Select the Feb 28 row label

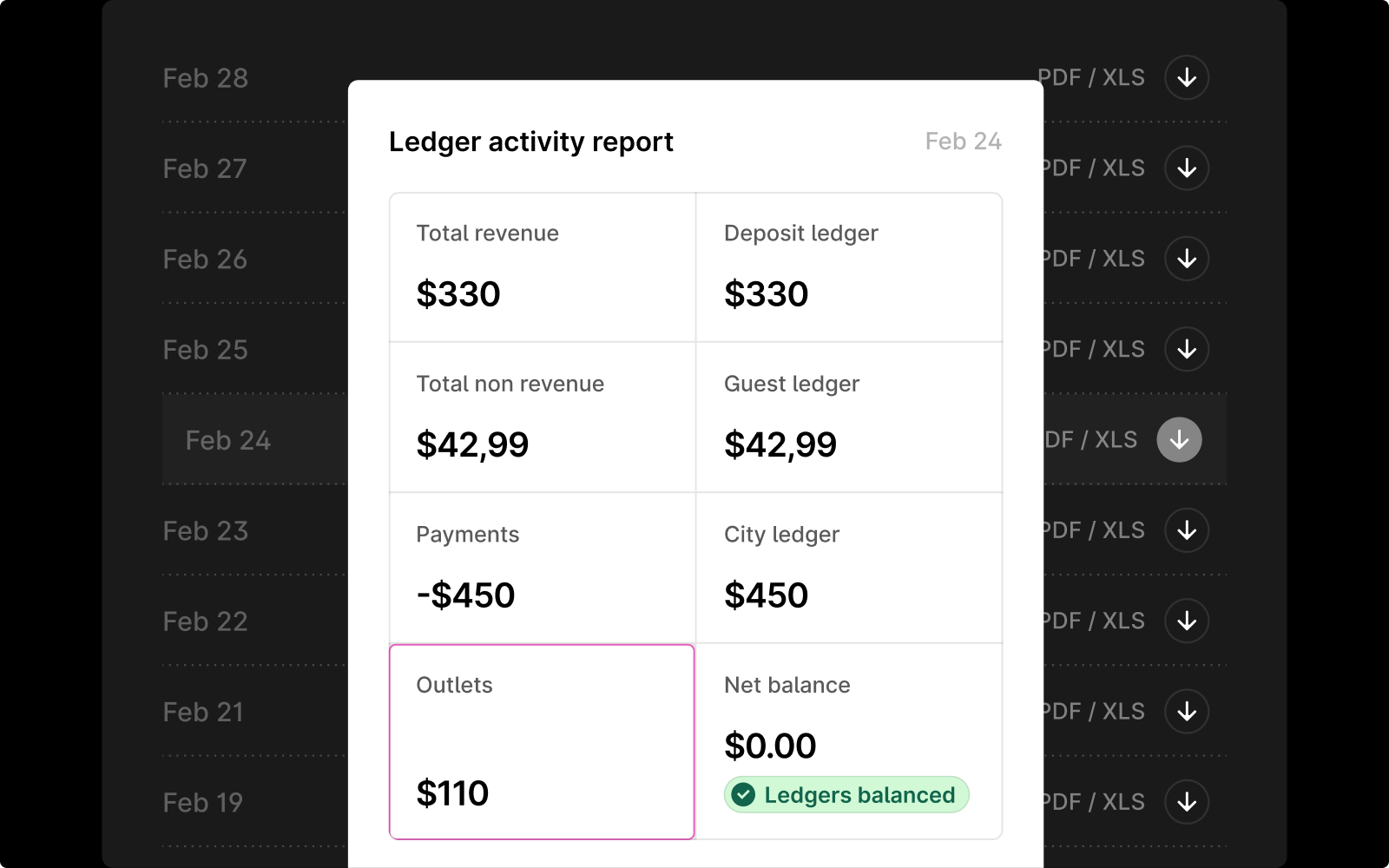pyautogui.click(x=206, y=78)
